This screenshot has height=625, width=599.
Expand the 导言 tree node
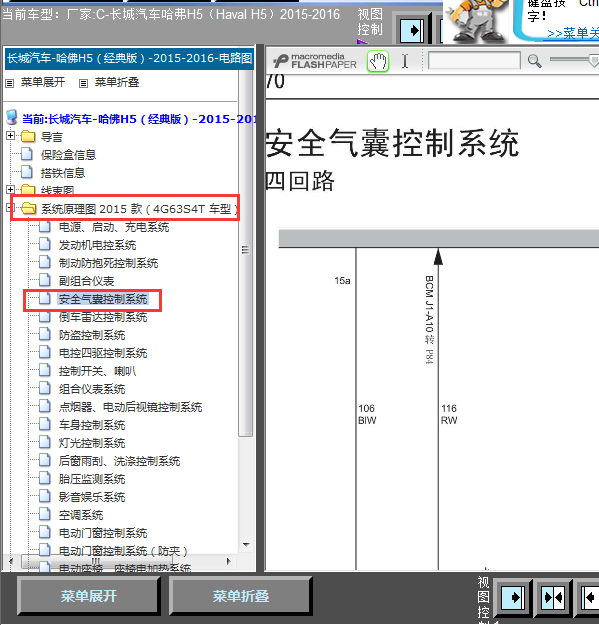(x=11, y=136)
